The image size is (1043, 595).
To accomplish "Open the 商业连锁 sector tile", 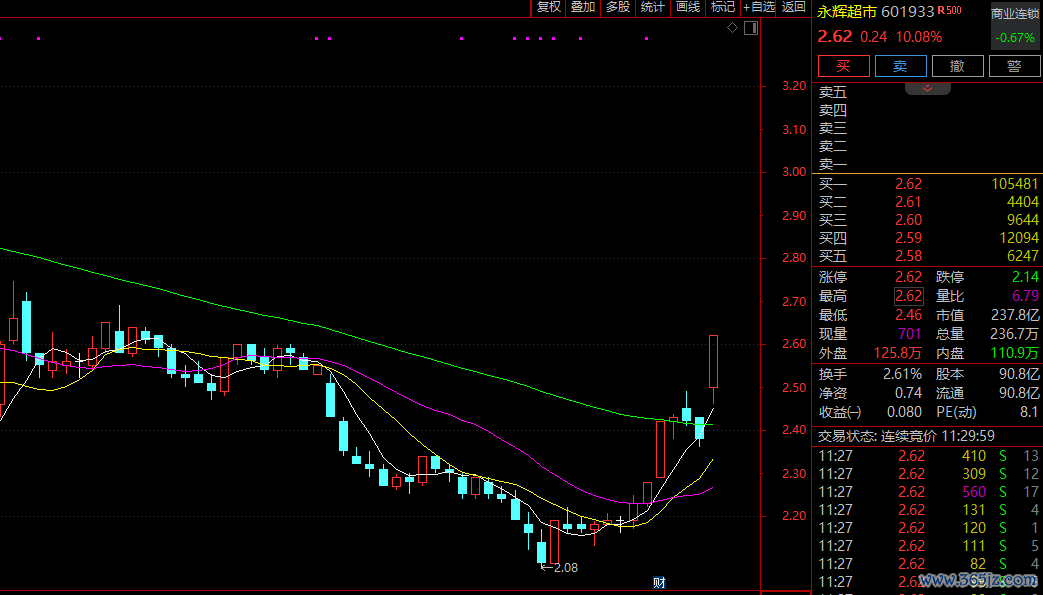I will click(x=1015, y=25).
